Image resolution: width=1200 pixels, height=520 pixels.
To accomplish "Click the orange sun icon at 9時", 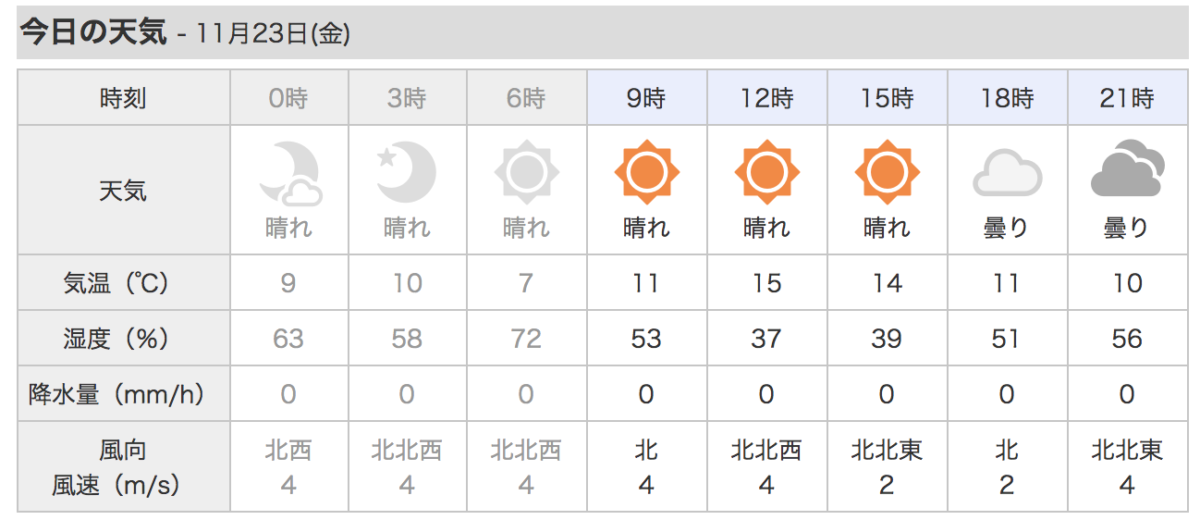I will click(x=646, y=172).
